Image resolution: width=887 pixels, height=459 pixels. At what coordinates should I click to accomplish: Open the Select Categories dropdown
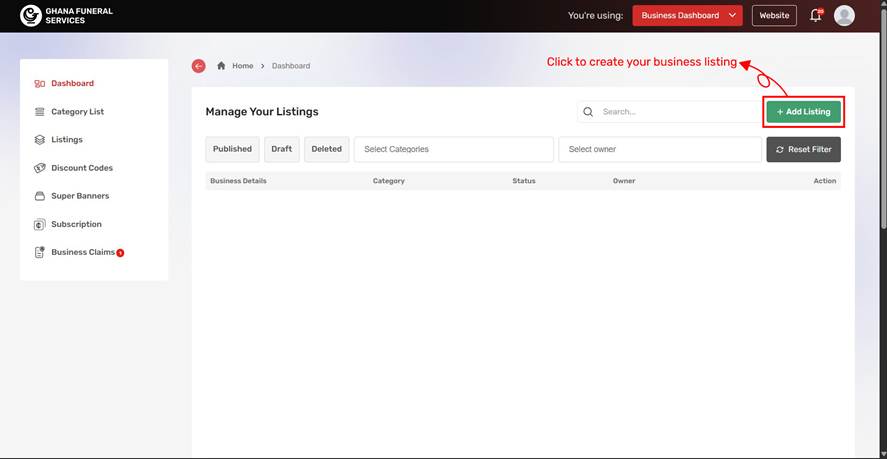(454, 149)
